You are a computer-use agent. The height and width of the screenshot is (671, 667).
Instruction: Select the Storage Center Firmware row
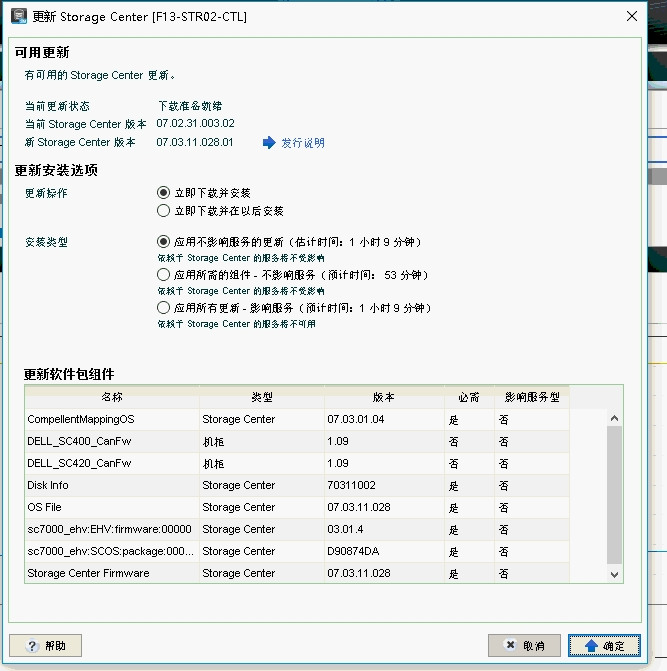(x=297, y=573)
